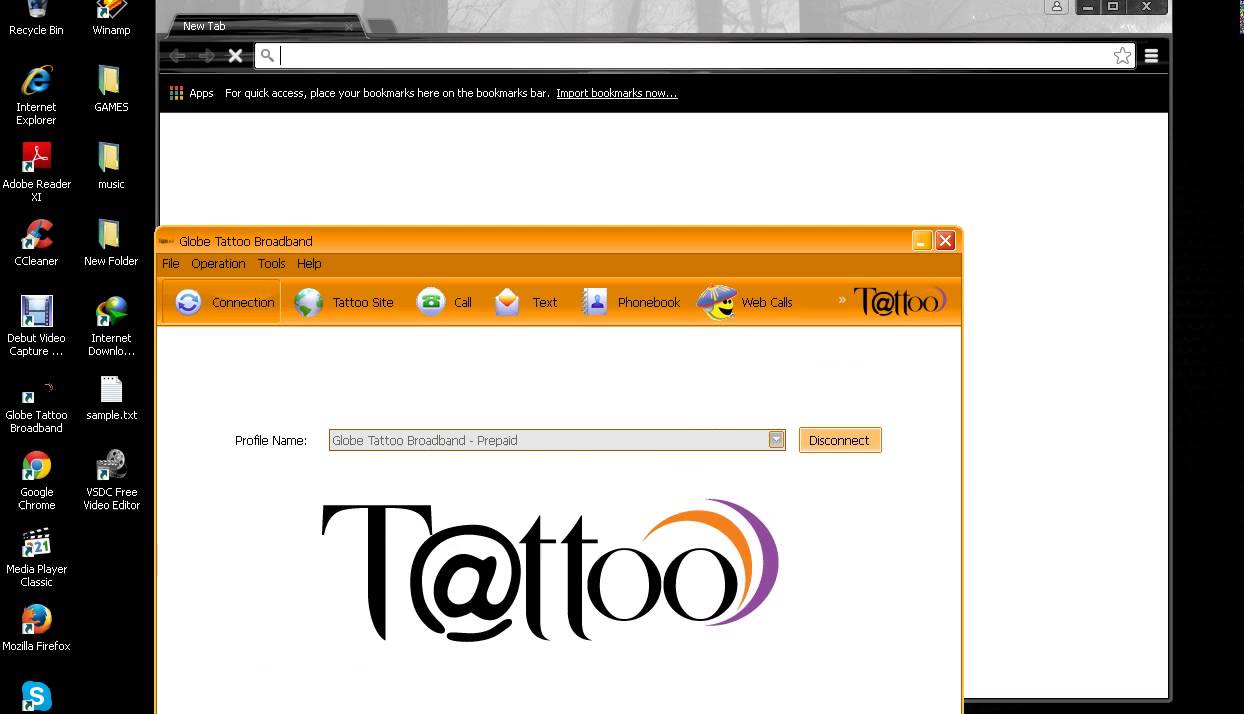Bookmark this page with the star icon

pos(1122,56)
